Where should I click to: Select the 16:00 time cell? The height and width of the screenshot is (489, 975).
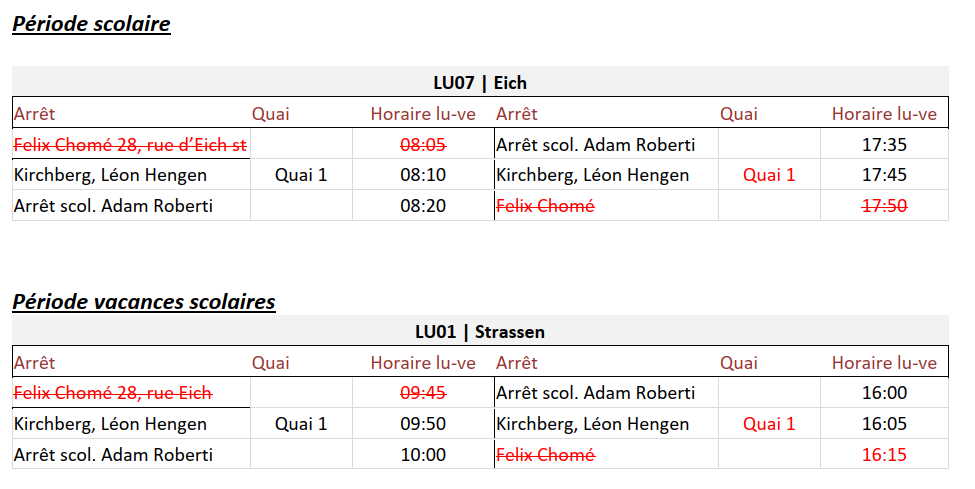(884, 393)
